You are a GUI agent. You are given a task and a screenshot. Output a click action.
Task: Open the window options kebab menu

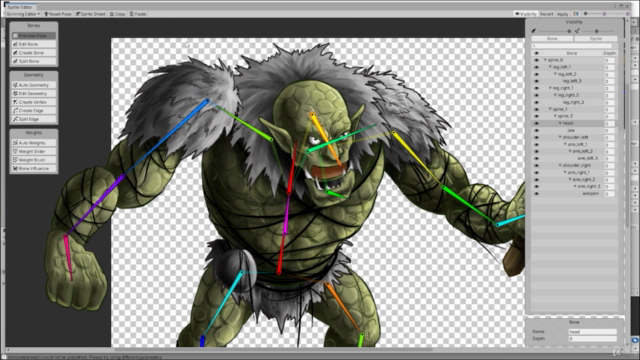click(616, 7)
